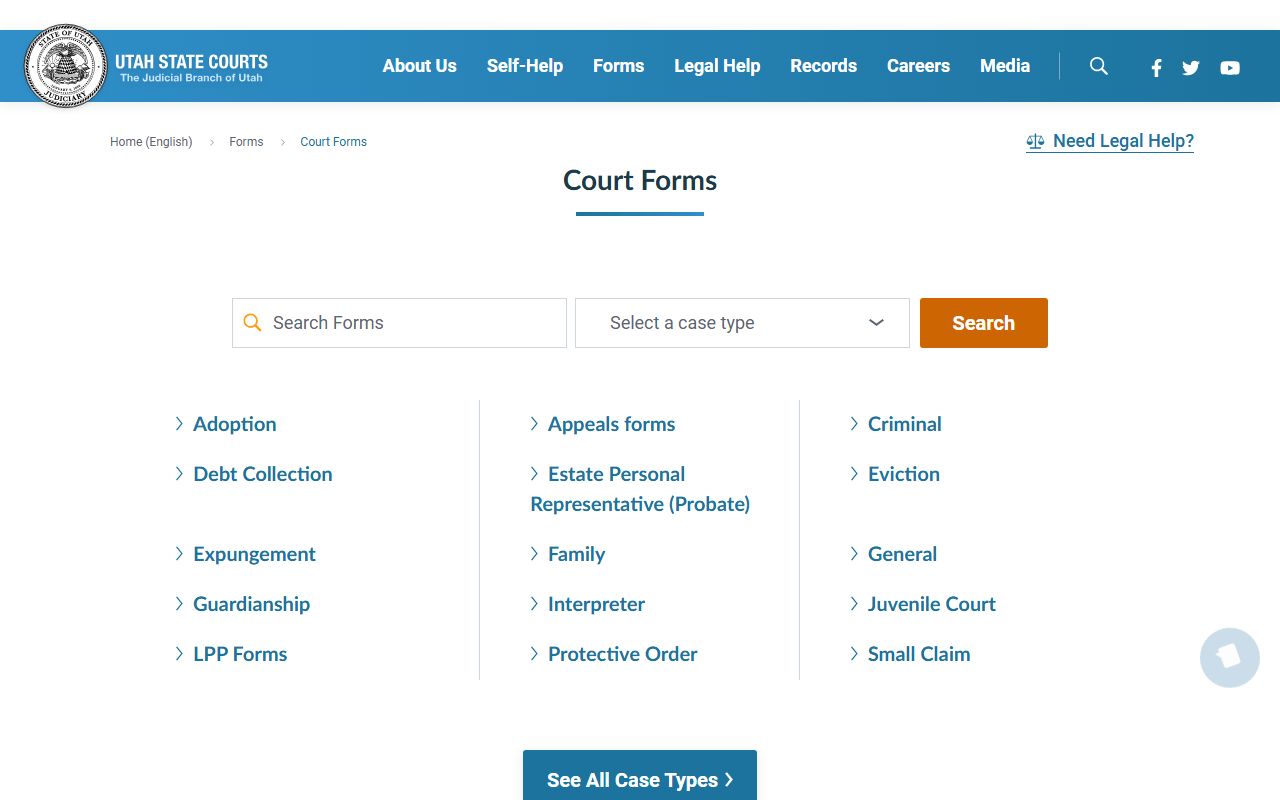The width and height of the screenshot is (1280, 800).
Task: Open the Juvenile Court forms category
Action: coord(931,604)
